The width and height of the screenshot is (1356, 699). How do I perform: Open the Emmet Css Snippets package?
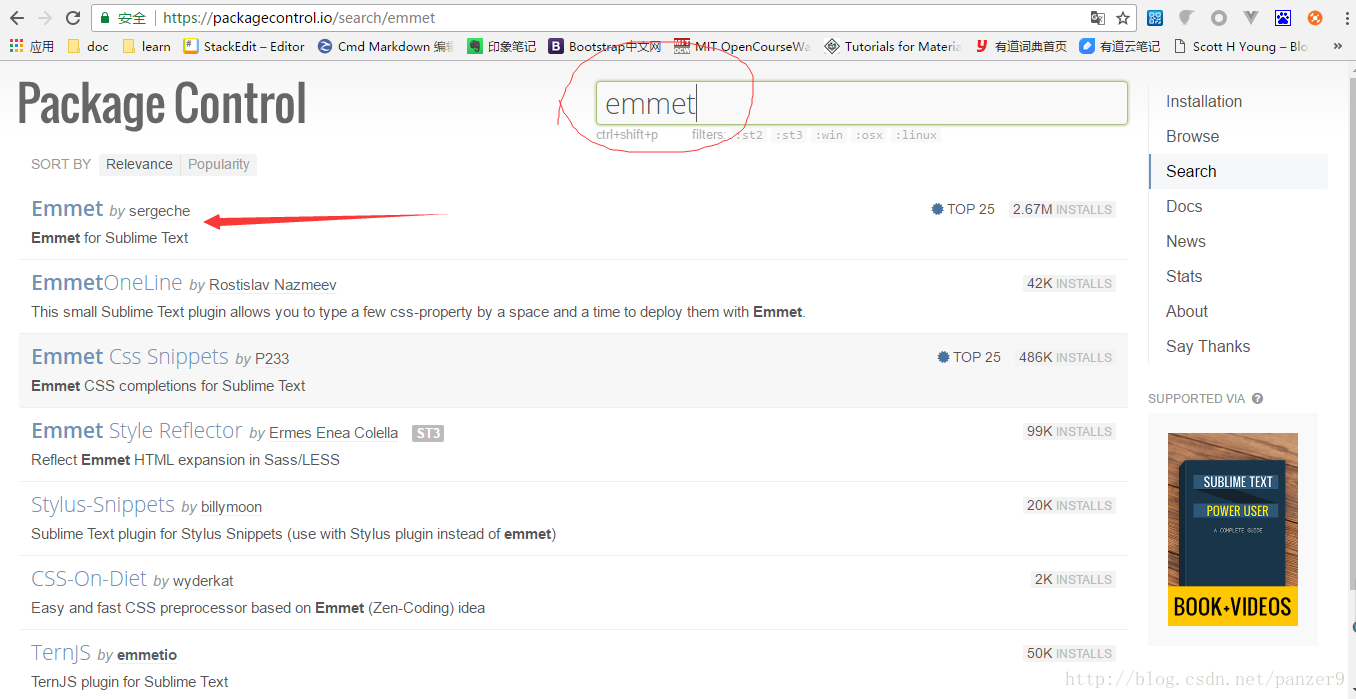[x=130, y=357]
